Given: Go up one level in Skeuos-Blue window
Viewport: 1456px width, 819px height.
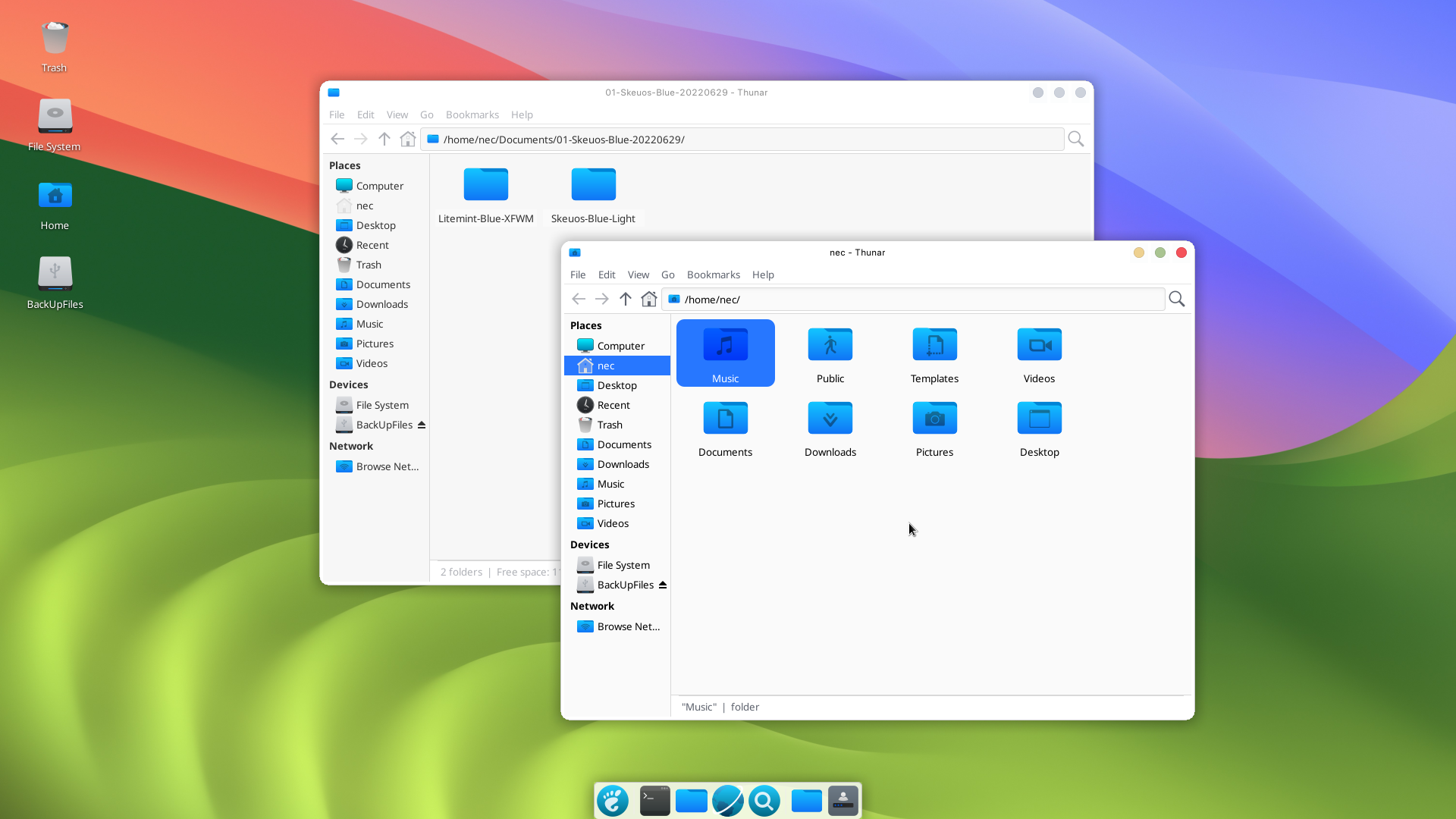Looking at the screenshot, I should point(384,140).
